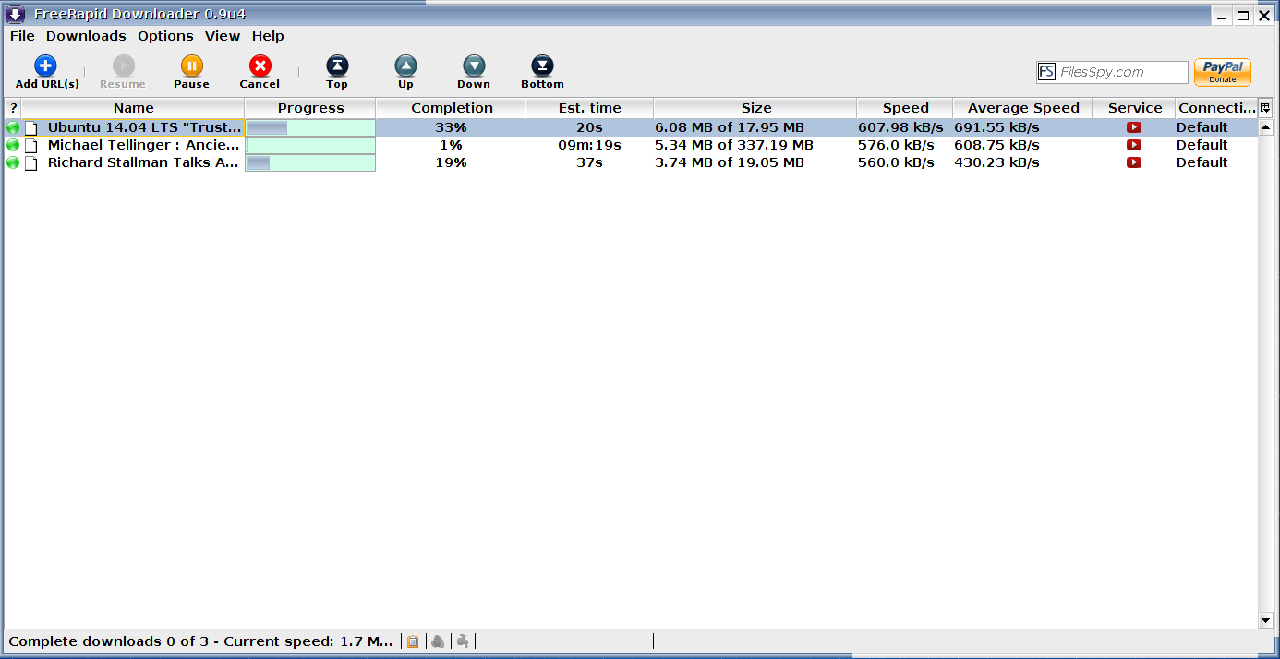Image resolution: width=1280 pixels, height=659 pixels.
Task: Move selected download Down one position
Action: 474,67
